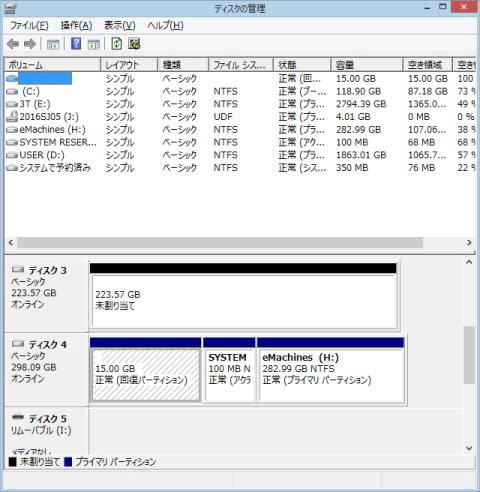Select the USER (D:) volume icon
The image size is (480, 492).
pos(12,155)
